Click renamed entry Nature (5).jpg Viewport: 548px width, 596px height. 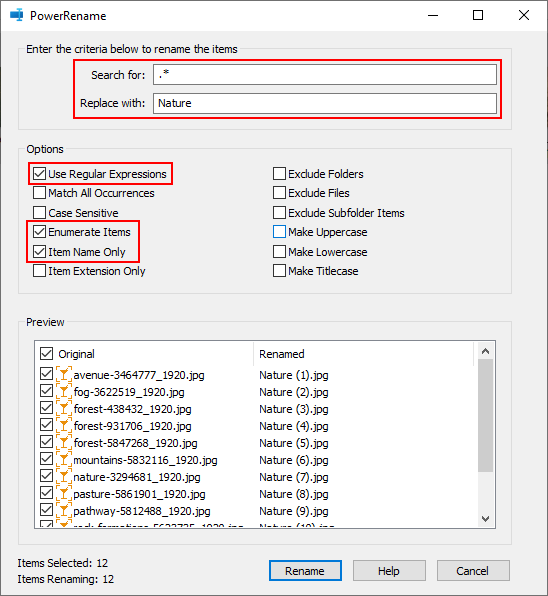[x=294, y=443]
